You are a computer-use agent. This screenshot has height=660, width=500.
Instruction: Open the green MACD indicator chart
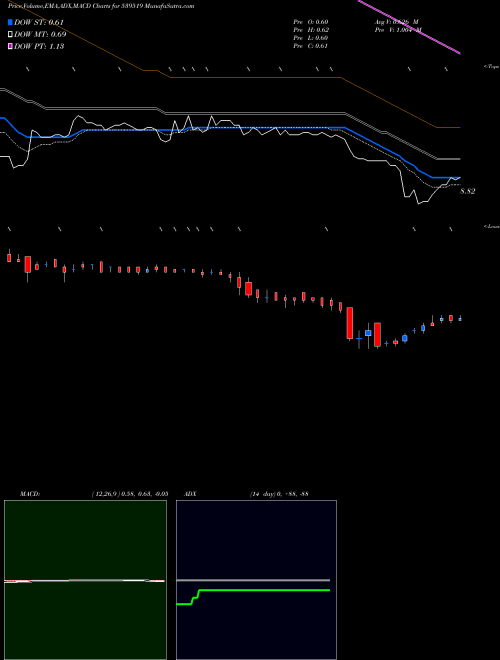(x=85, y=580)
